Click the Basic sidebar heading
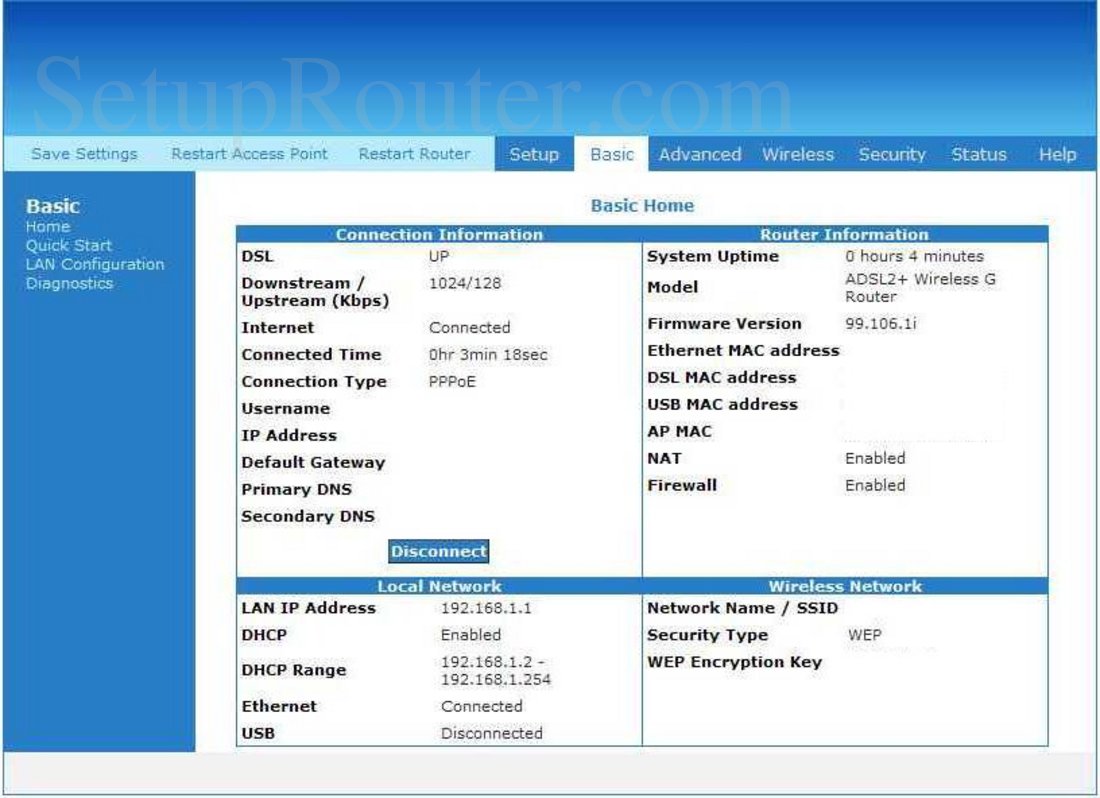The height and width of the screenshot is (798, 1100). point(53,206)
